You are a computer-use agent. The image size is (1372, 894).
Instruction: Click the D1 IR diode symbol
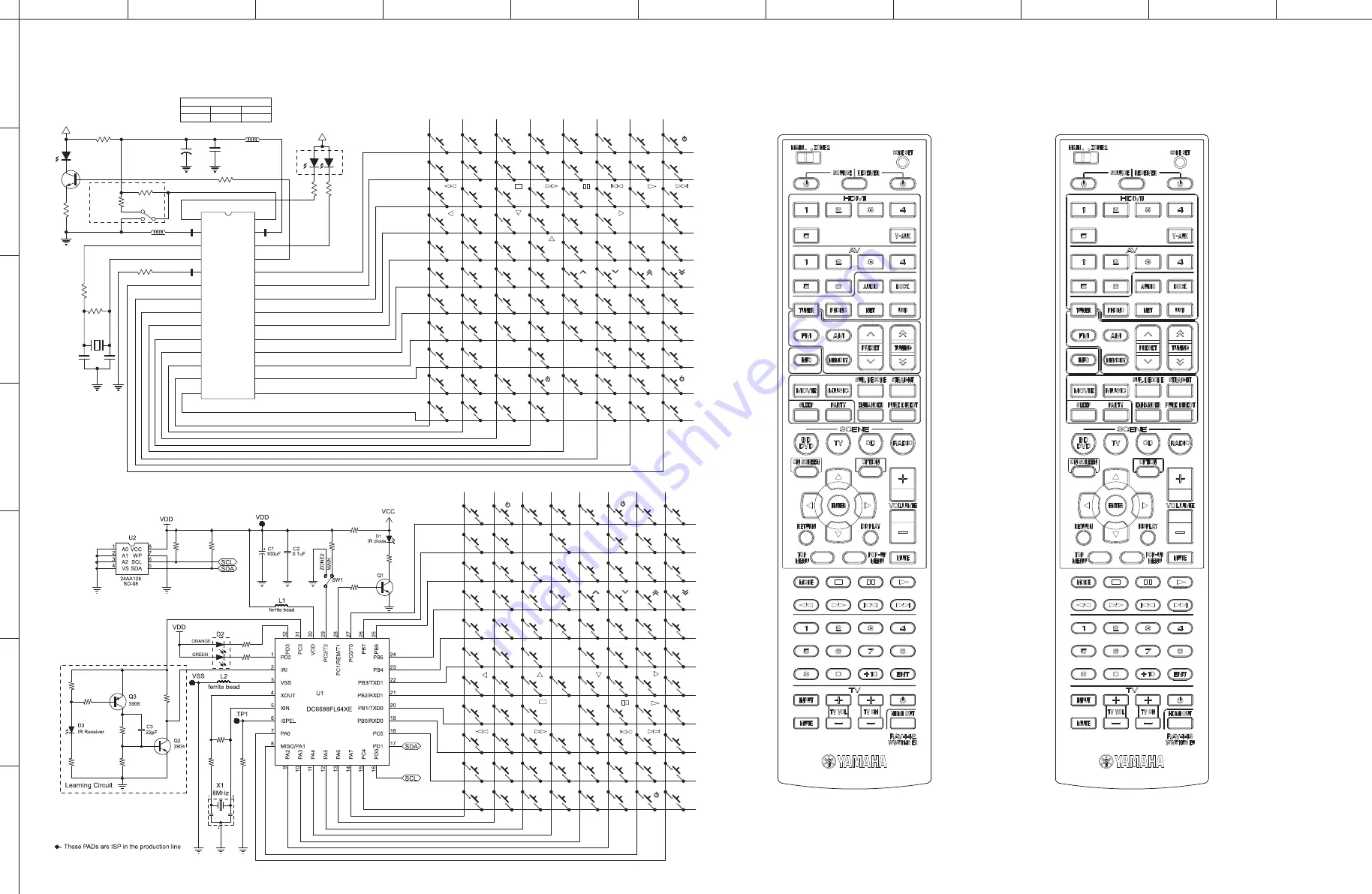tap(390, 540)
